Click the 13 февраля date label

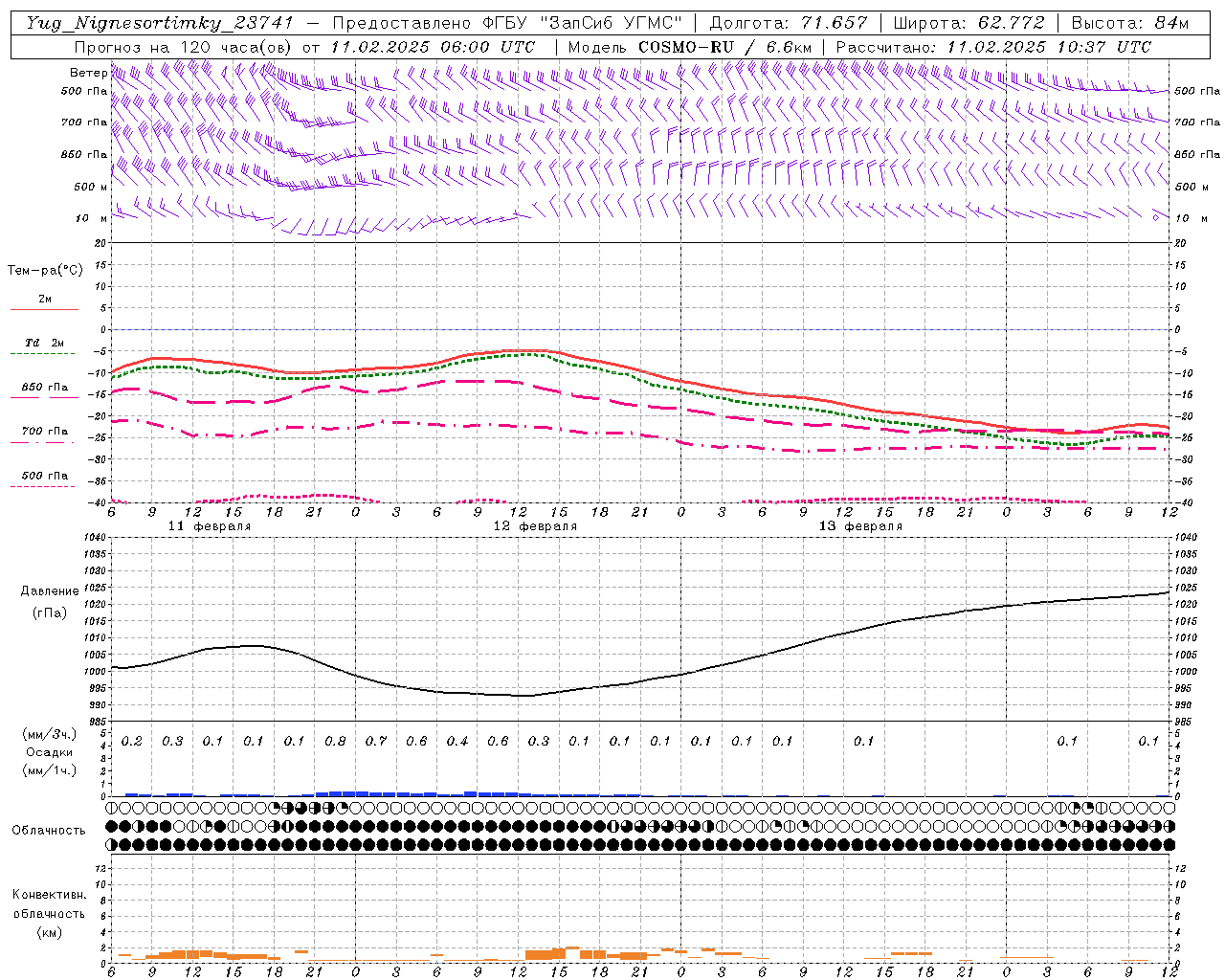[x=860, y=526]
